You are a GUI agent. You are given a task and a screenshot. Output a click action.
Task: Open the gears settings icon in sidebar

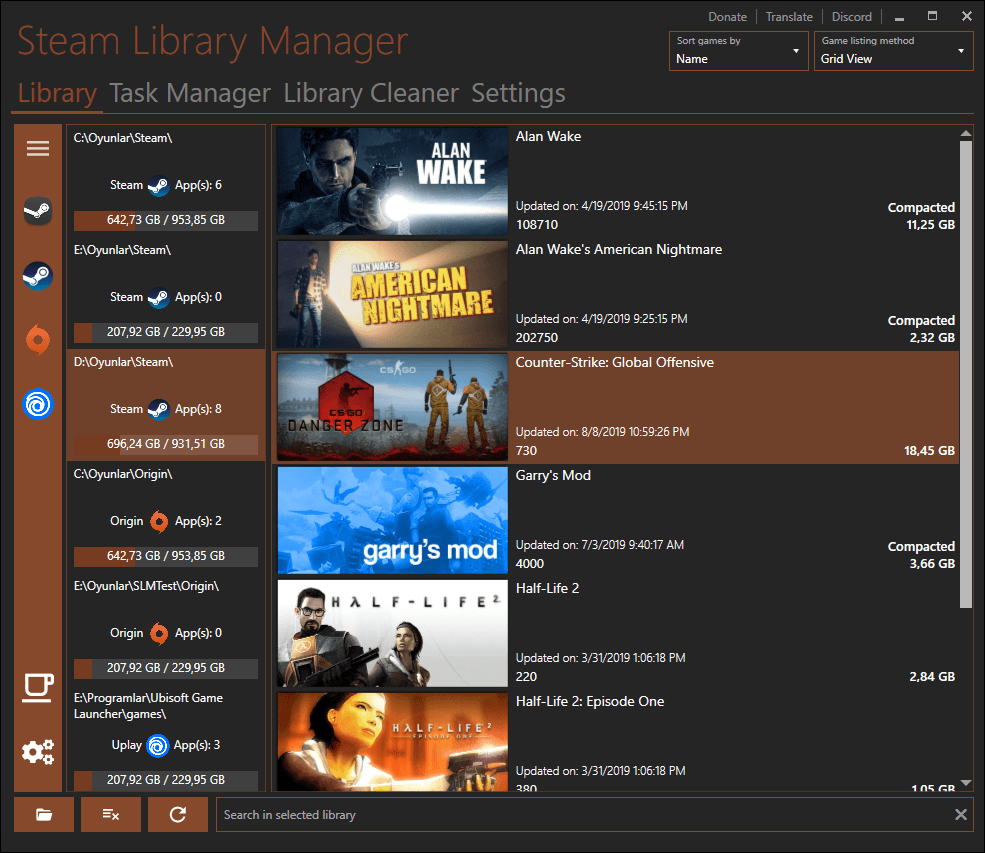point(37,751)
